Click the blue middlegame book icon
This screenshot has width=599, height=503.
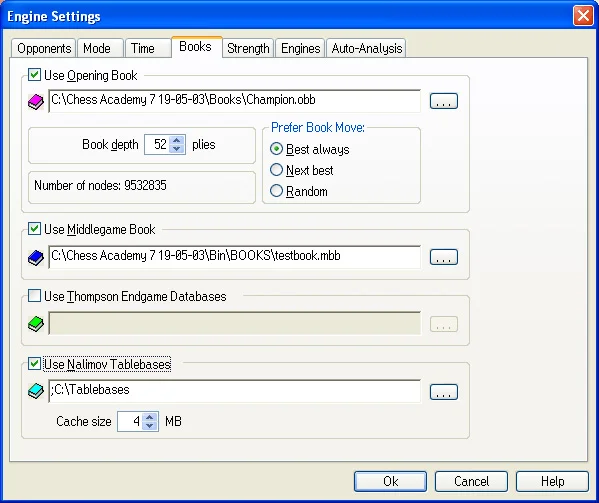(x=36, y=258)
